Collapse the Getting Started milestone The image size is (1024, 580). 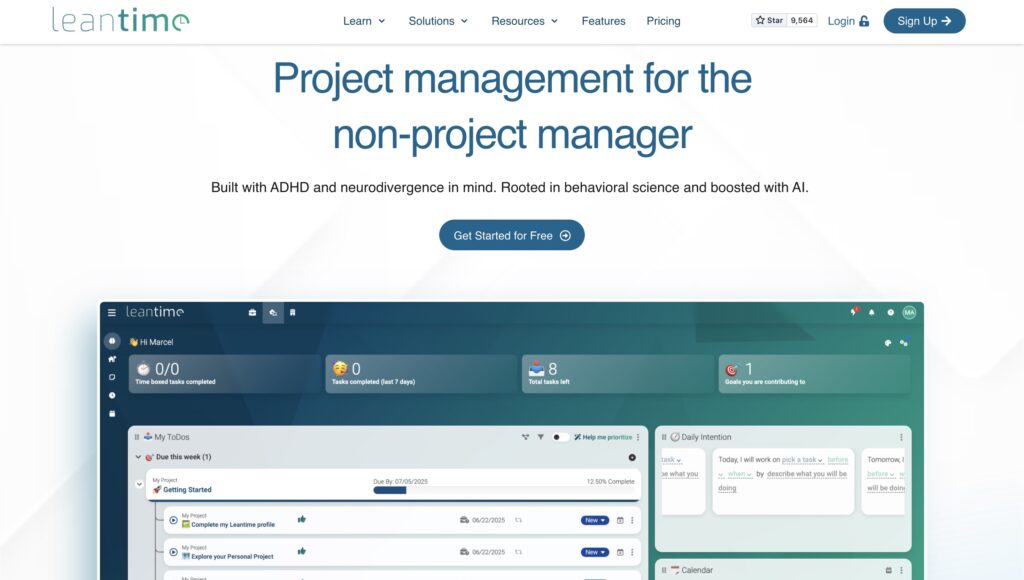(x=139, y=485)
